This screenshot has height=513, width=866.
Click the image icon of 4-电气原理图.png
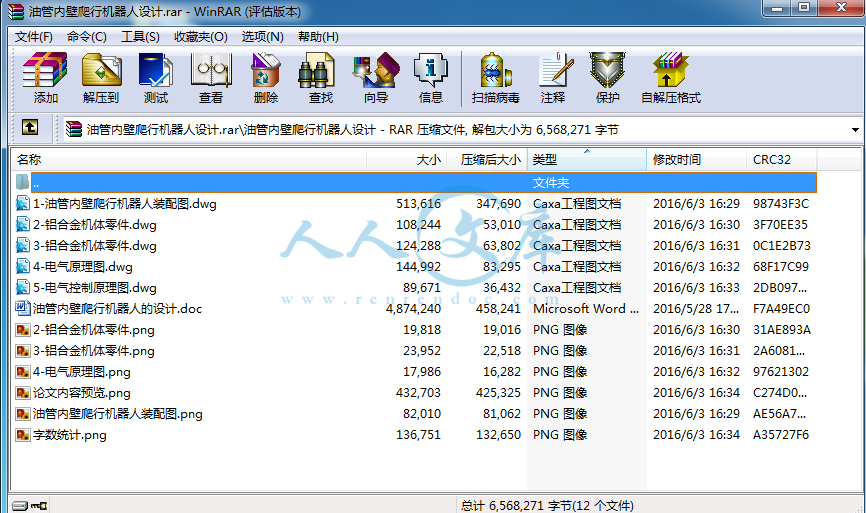click(x=23, y=372)
